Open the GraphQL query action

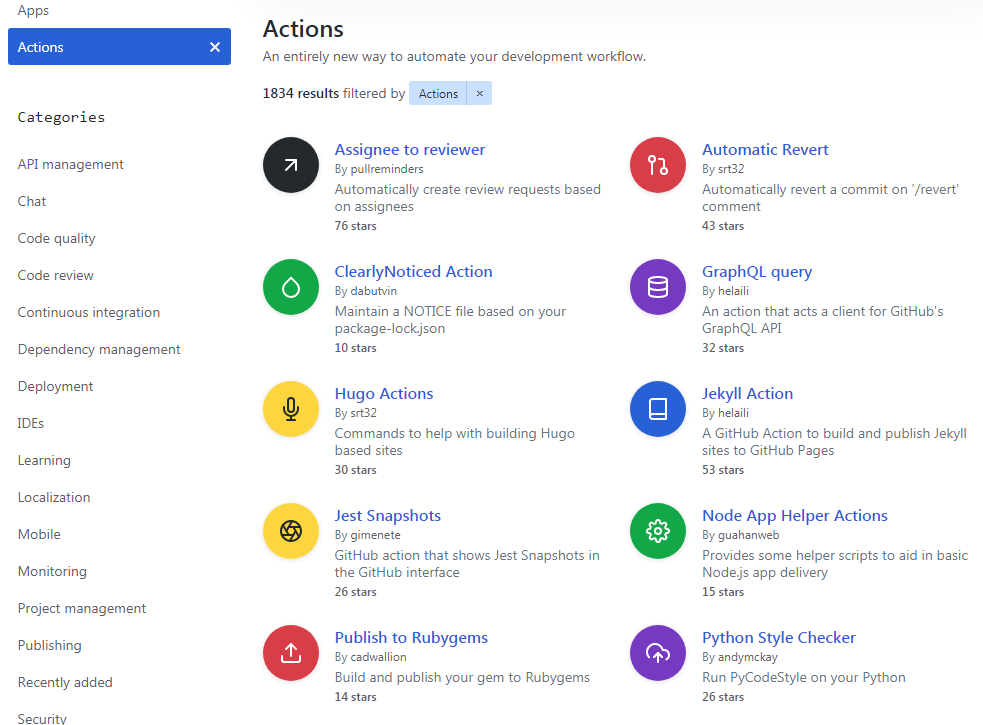pos(757,272)
